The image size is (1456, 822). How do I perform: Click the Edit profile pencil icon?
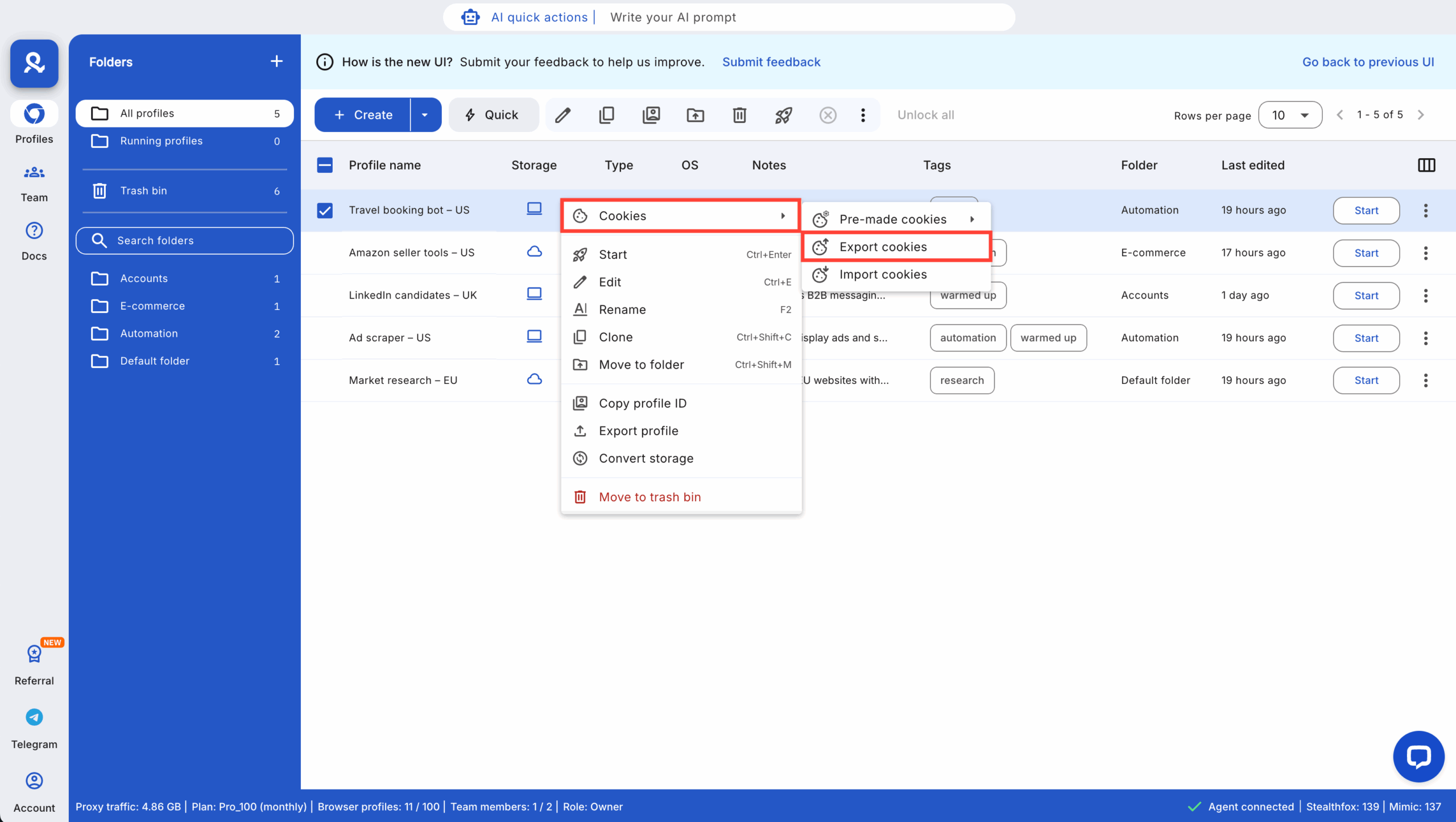562,115
